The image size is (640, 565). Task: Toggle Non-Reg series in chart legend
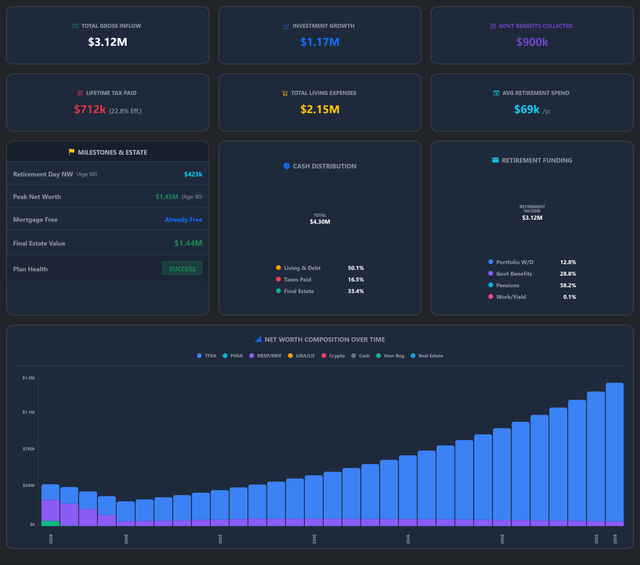(390, 356)
